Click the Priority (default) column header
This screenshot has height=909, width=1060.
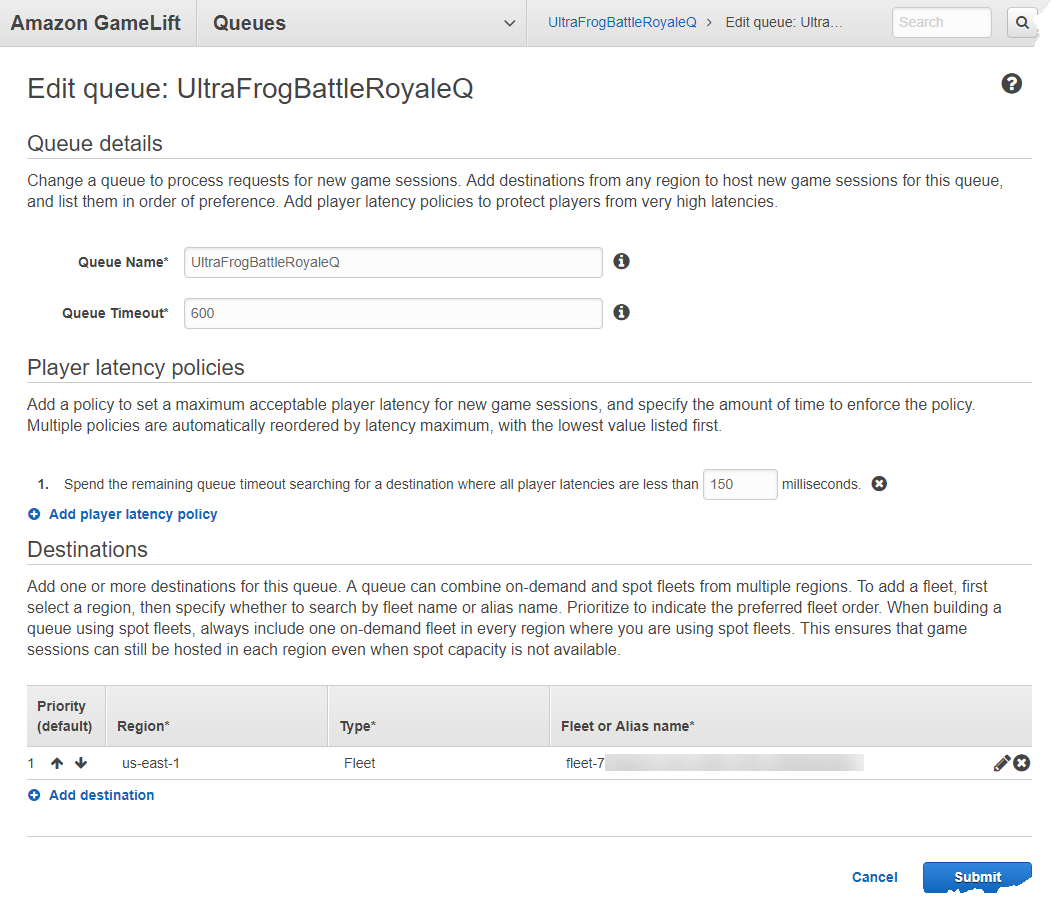point(65,716)
